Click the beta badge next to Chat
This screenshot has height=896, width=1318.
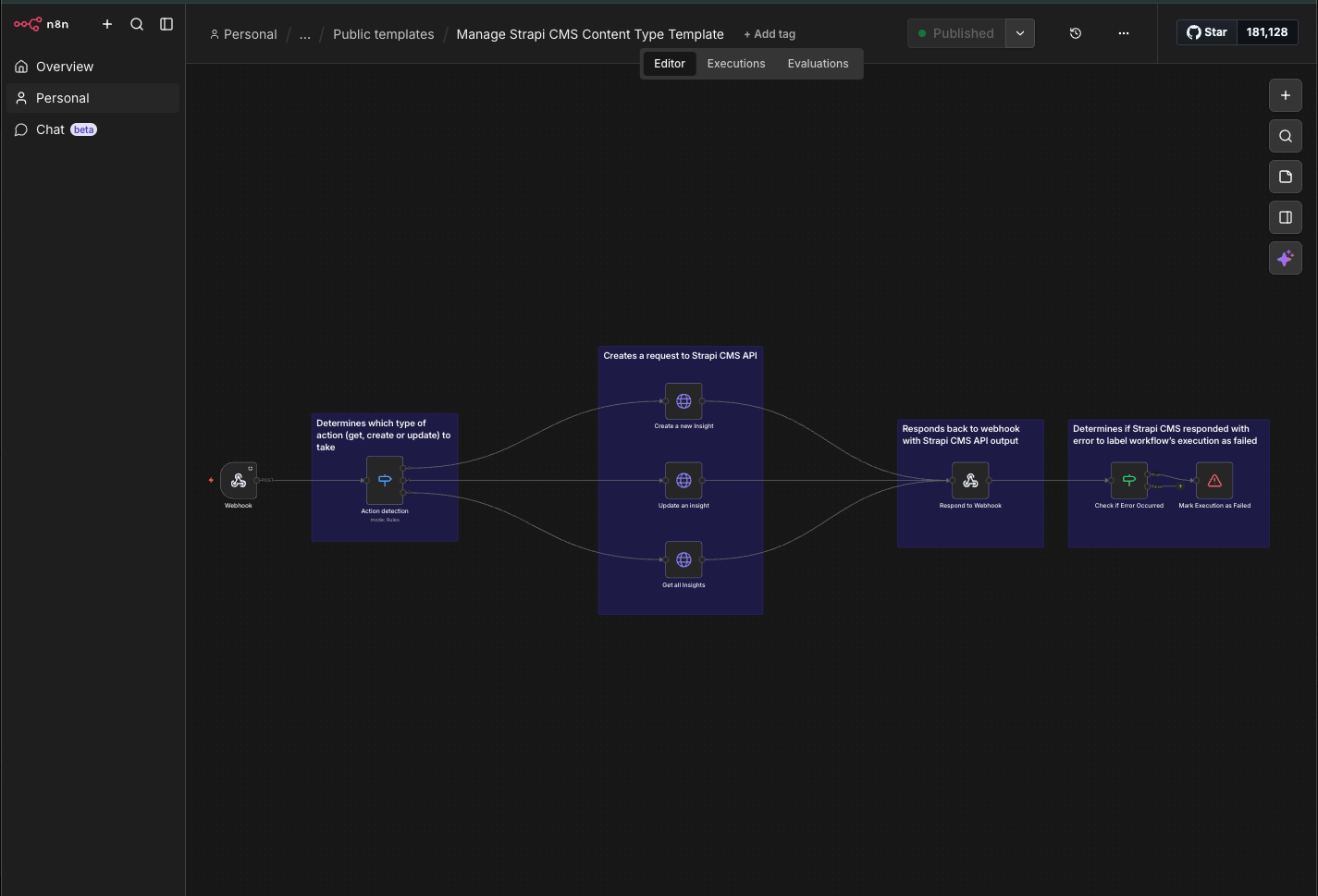(84, 130)
